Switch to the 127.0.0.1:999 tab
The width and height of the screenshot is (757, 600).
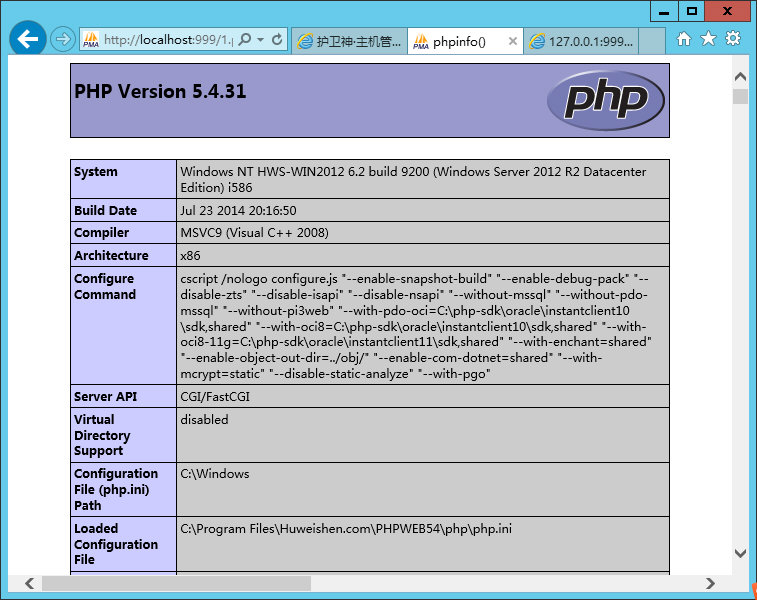coord(581,41)
